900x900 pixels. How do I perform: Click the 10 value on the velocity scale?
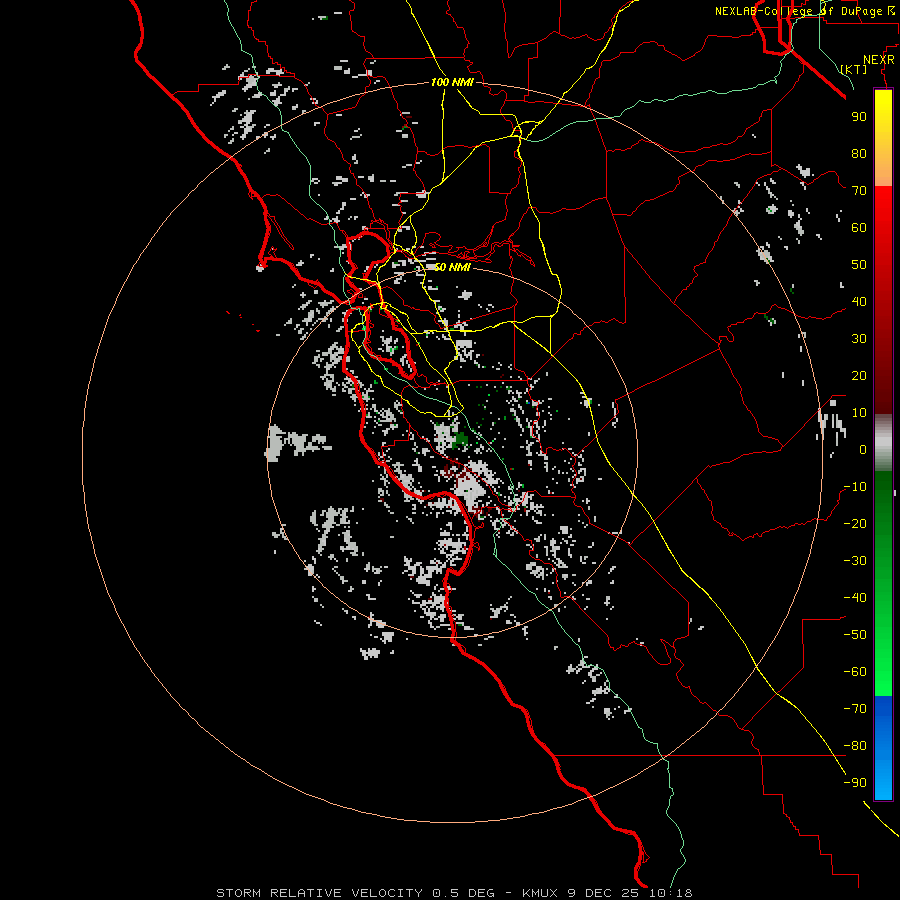(x=859, y=413)
